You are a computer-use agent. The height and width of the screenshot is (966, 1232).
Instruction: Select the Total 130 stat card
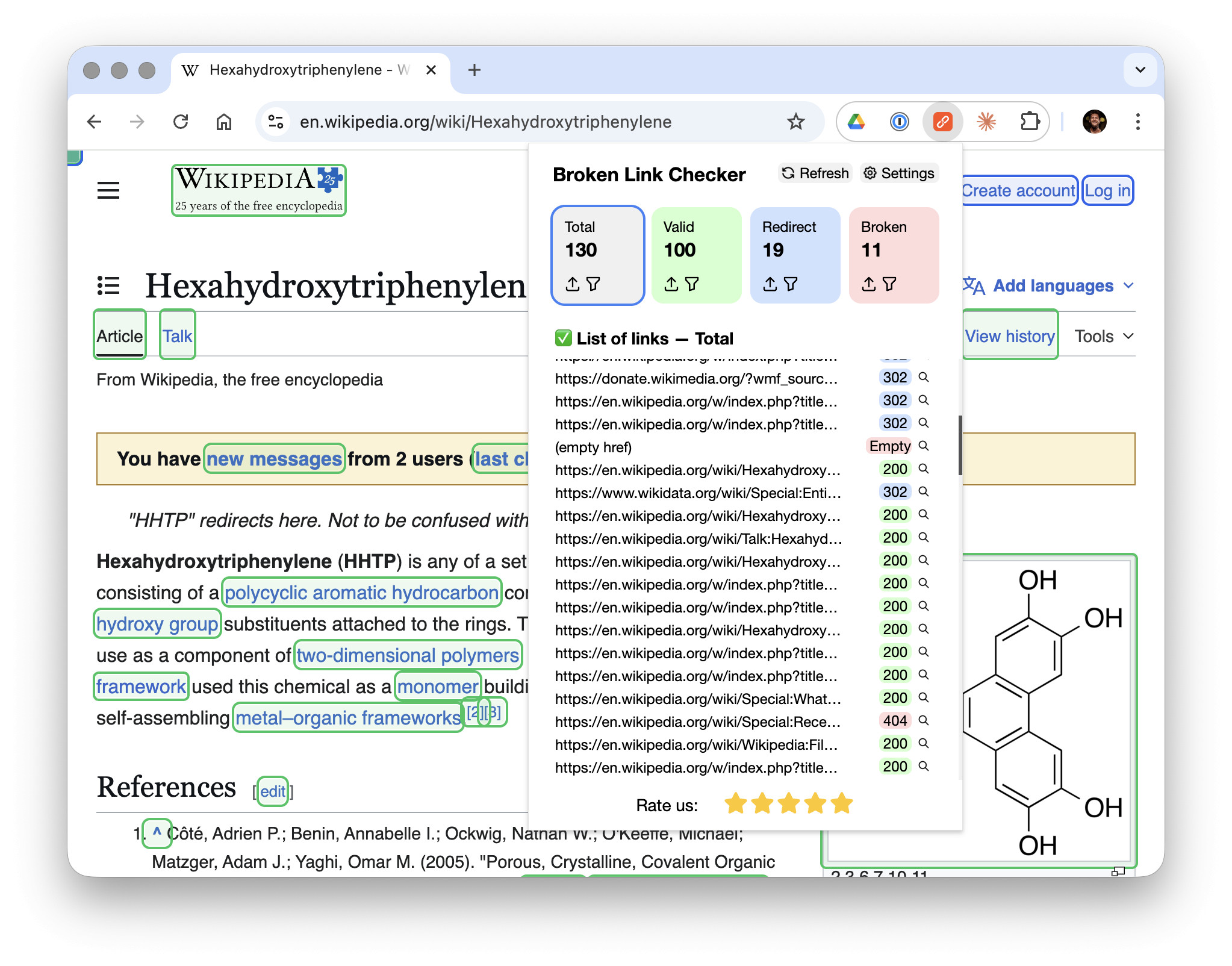597,255
